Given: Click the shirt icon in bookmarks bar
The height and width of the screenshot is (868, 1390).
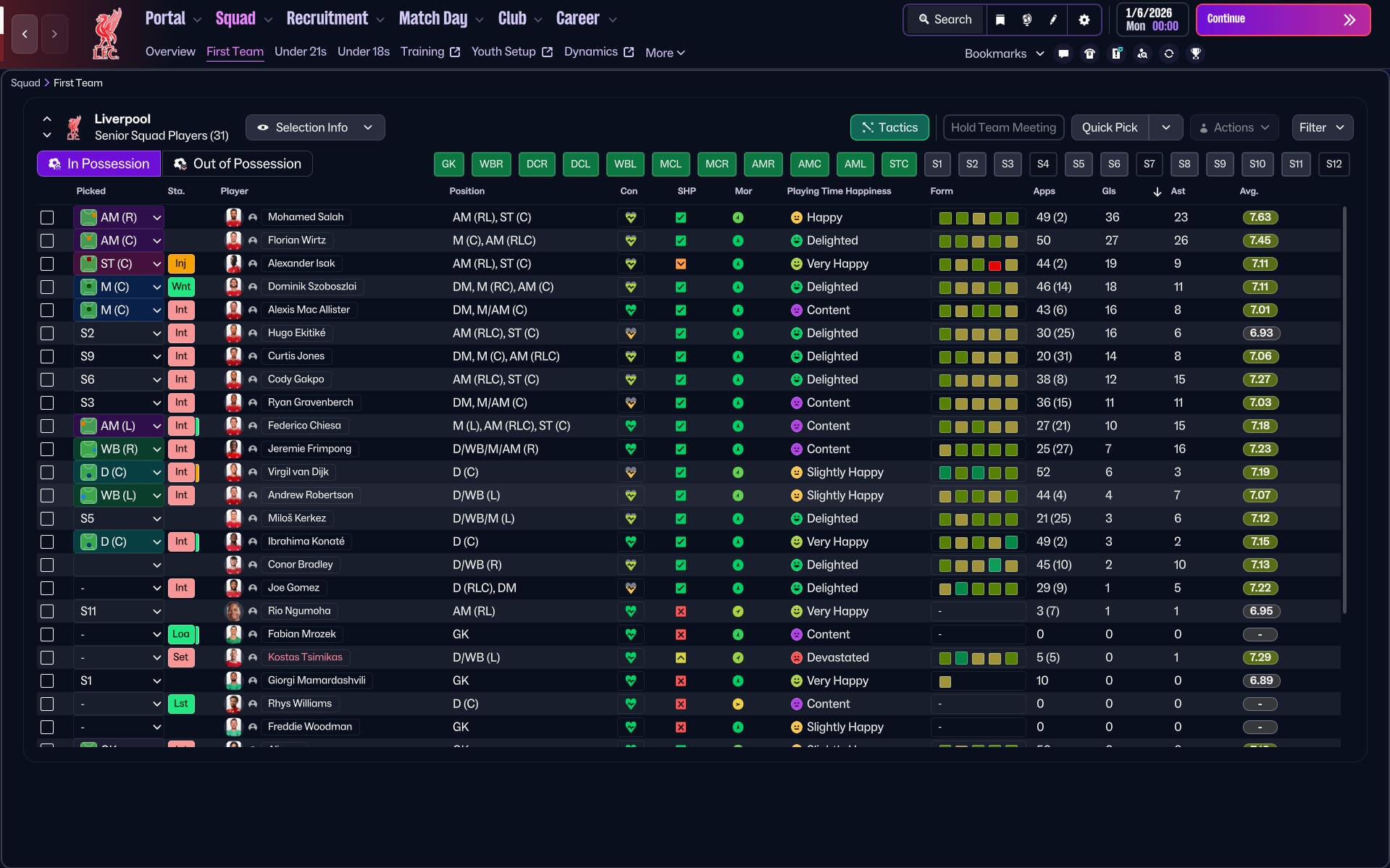Looking at the screenshot, I should coord(1089,54).
